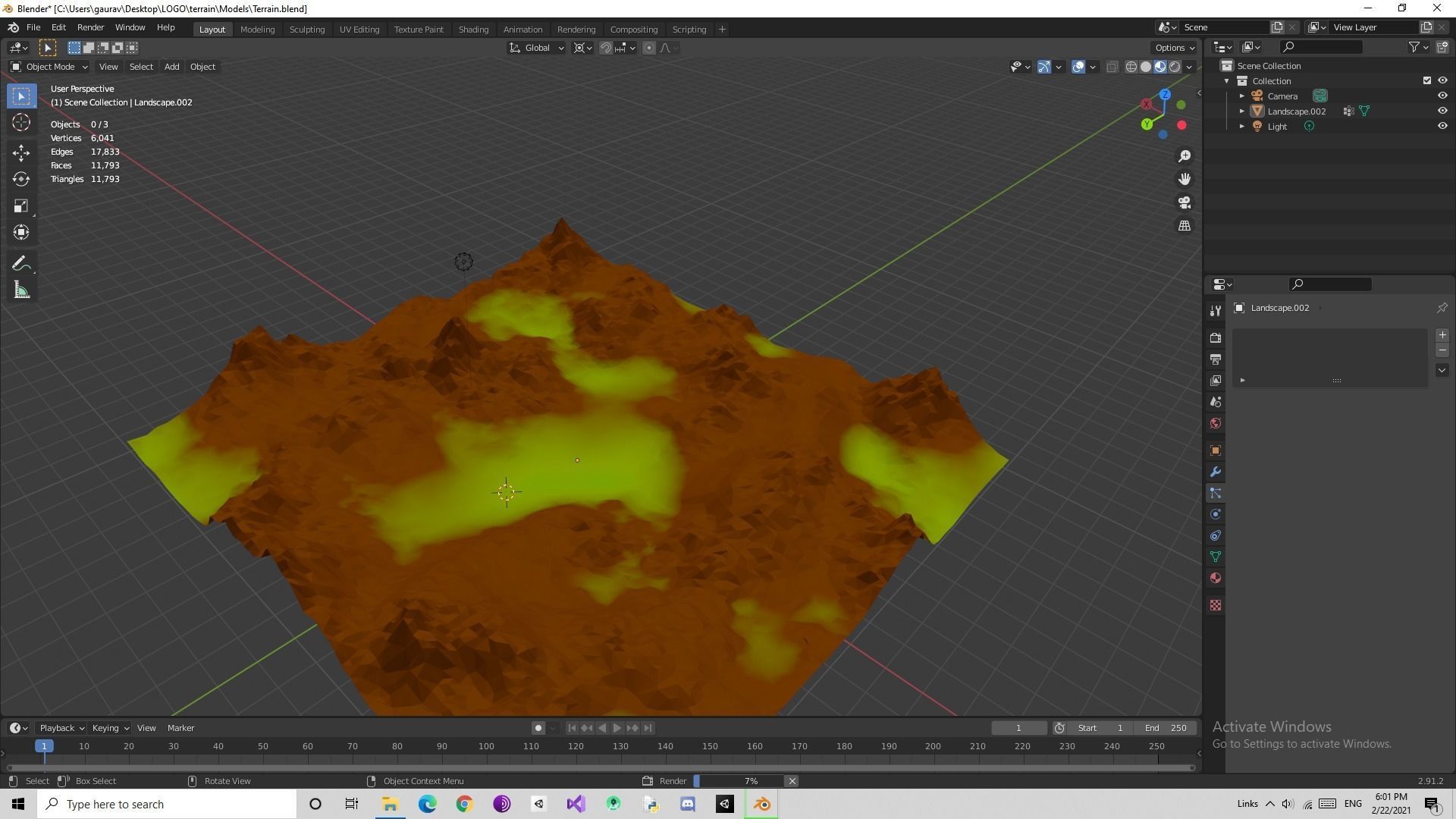Open the Add menu in viewport header
Screen dimensions: 1456x819
pos(171,67)
